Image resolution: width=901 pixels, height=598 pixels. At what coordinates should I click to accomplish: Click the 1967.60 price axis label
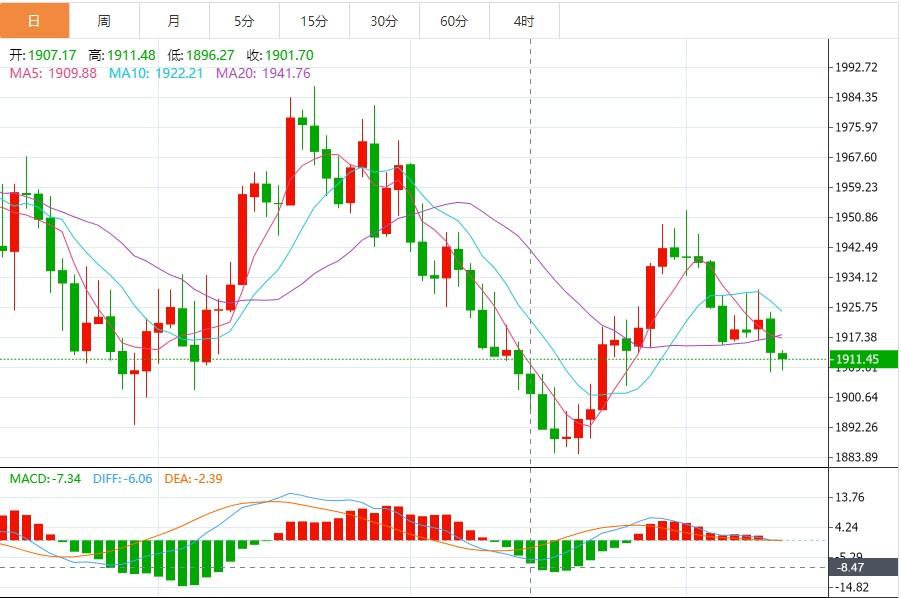pyautogui.click(x=856, y=157)
